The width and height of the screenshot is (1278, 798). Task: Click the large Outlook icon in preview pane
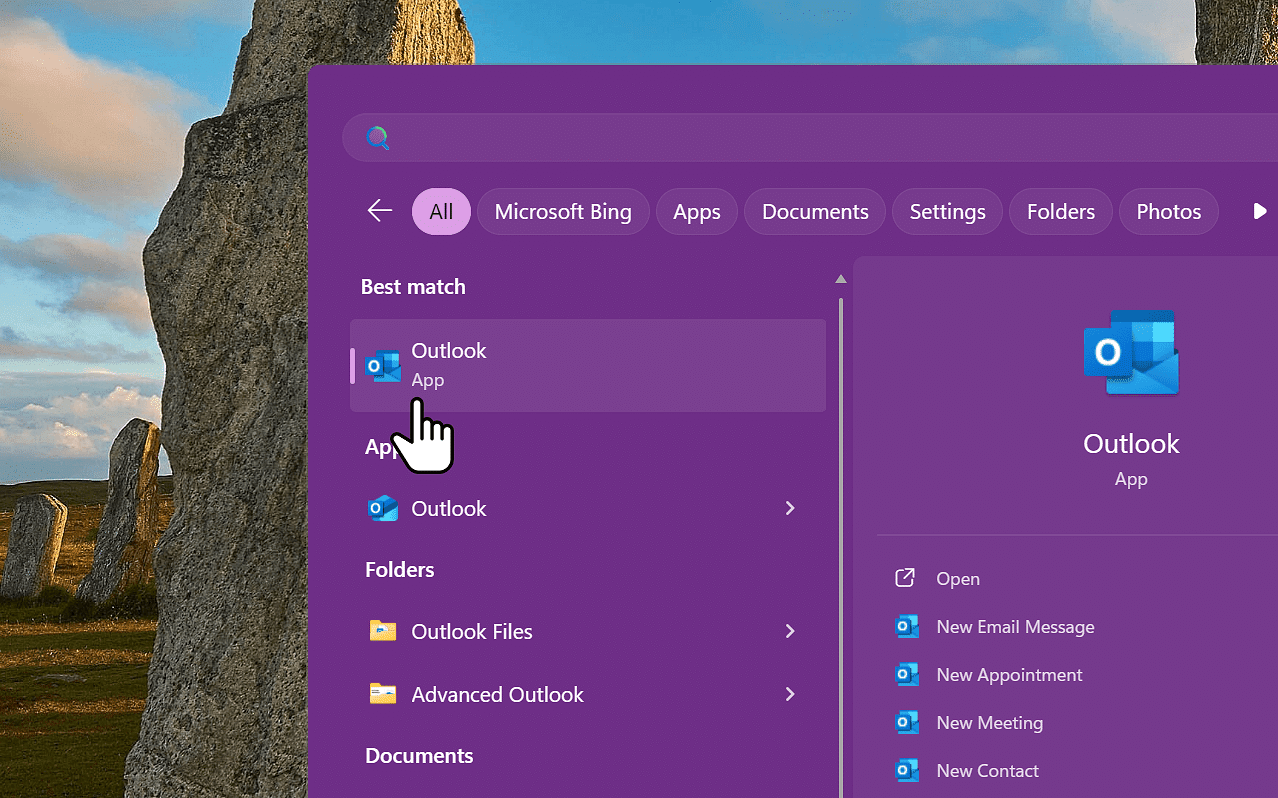pos(1131,354)
